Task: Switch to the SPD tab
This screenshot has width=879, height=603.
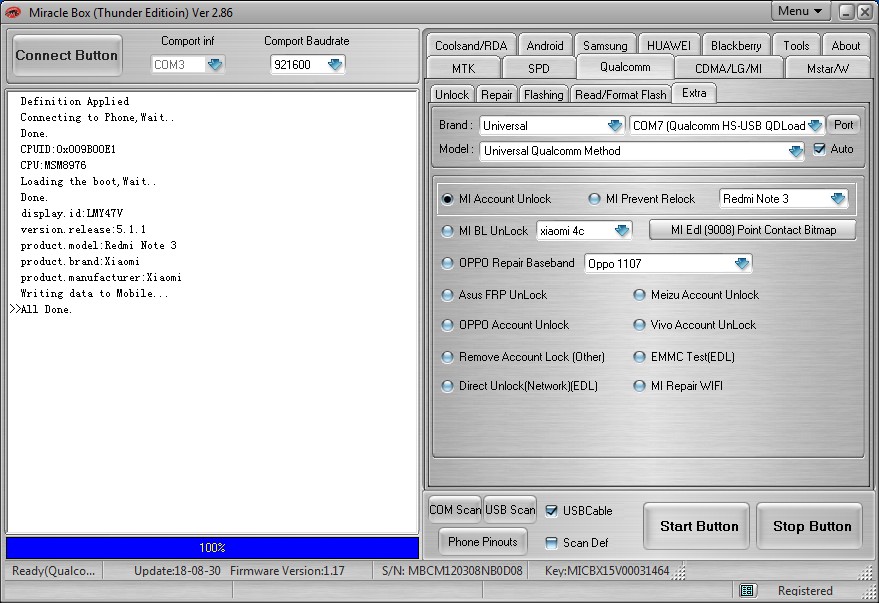Action: click(539, 68)
